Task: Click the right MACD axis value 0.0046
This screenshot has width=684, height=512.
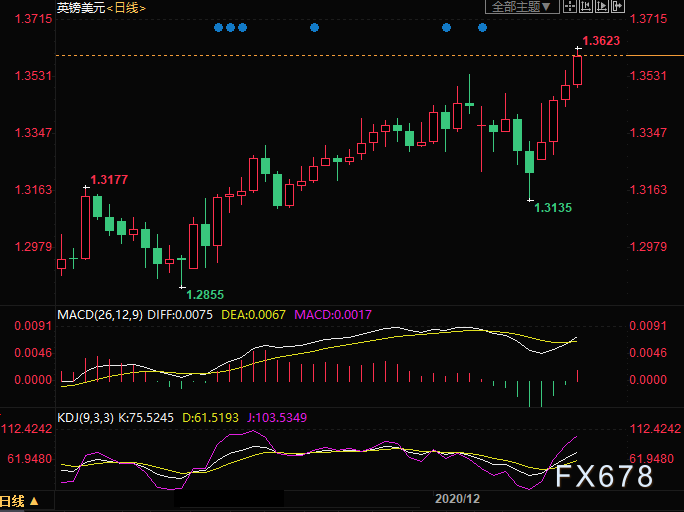Action: (648, 353)
